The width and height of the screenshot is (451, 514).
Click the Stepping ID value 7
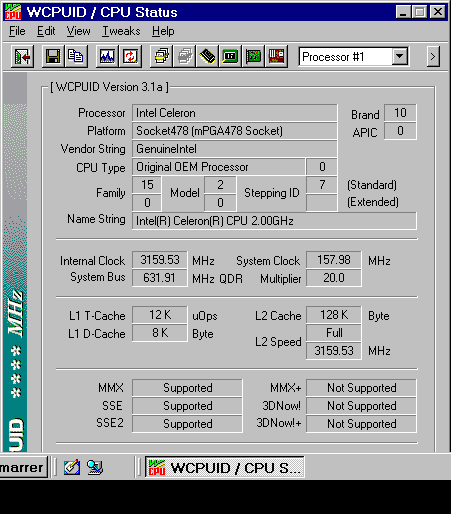(x=322, y=185)
